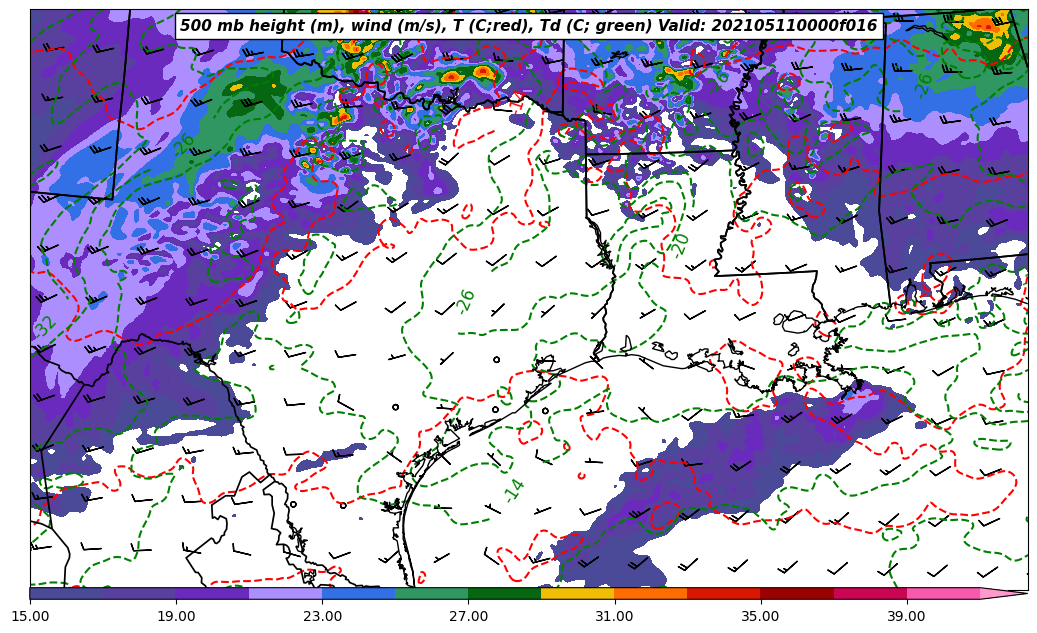This screenshot has width=1037, height=633.
Task: Click the green -14 contour label
Action: click(513, 490)
